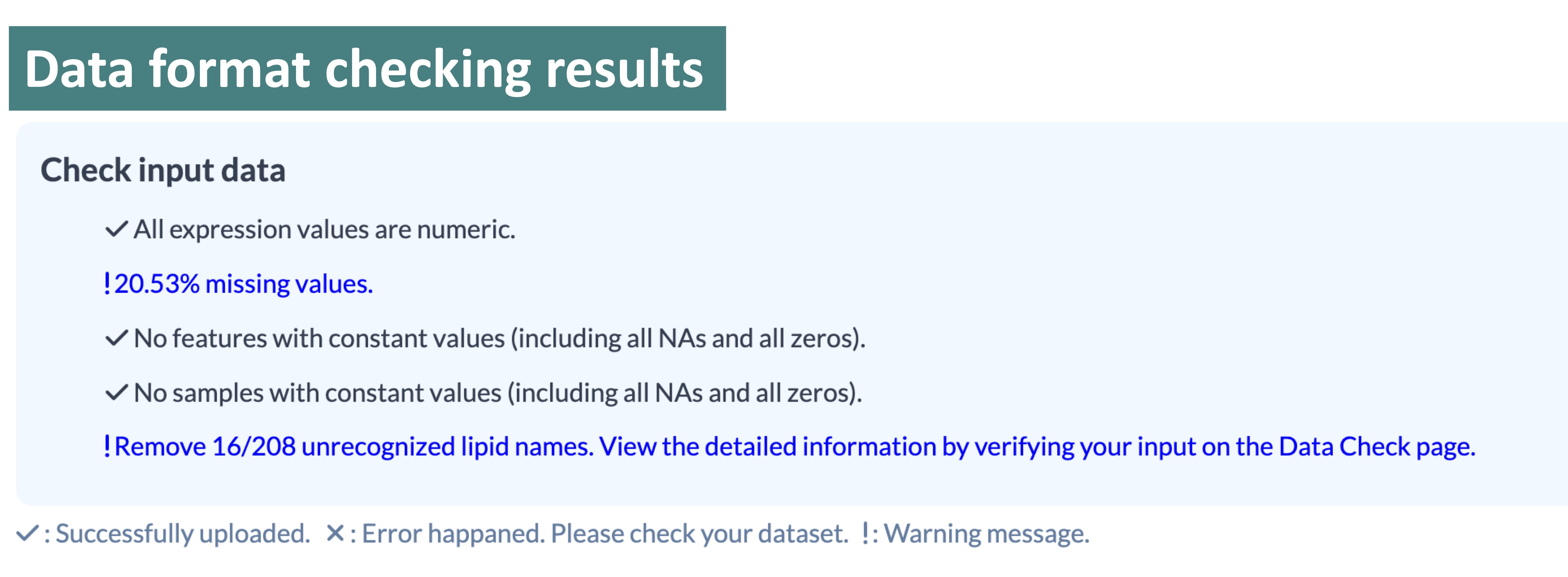
Task: Click the '20.53% missing values.' warning text
Action: 243,284
